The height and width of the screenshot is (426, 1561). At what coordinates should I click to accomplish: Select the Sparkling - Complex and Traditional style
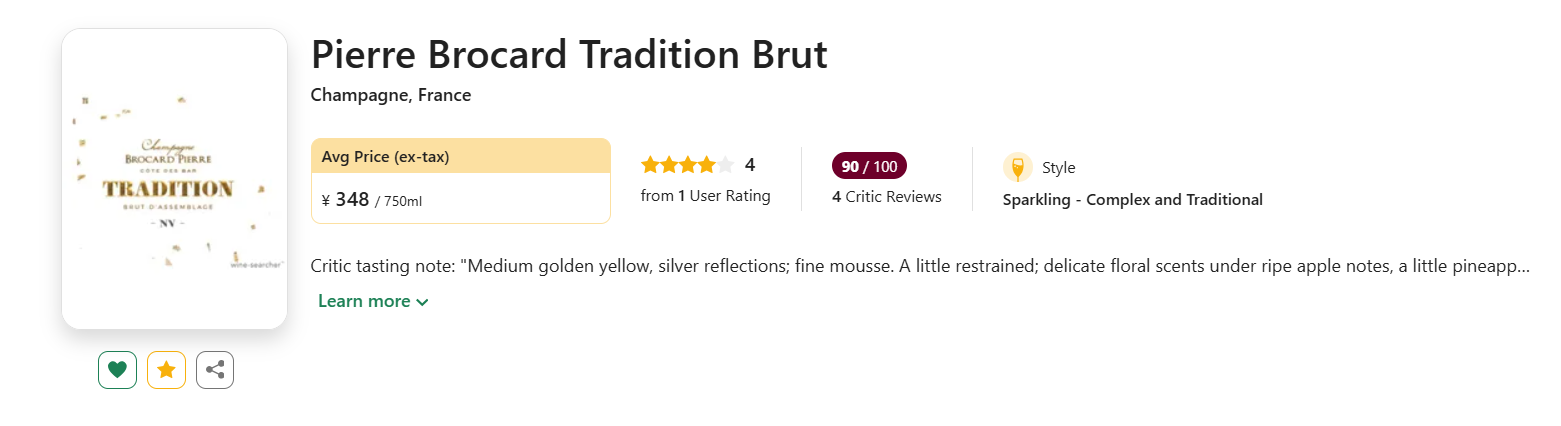tap(1132, 200)
